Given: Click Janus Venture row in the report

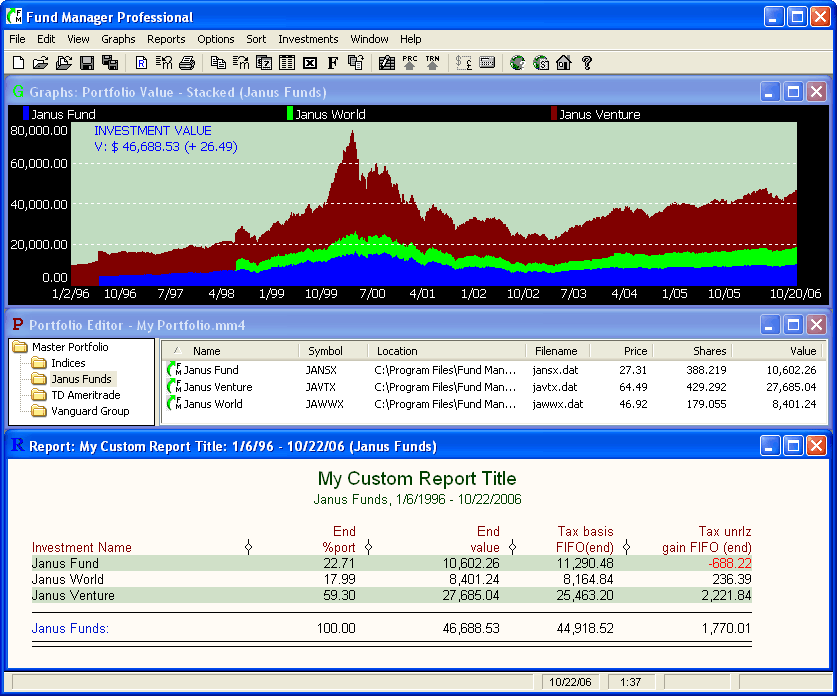Looking at the screenshot, I should [x=391, y=595].
